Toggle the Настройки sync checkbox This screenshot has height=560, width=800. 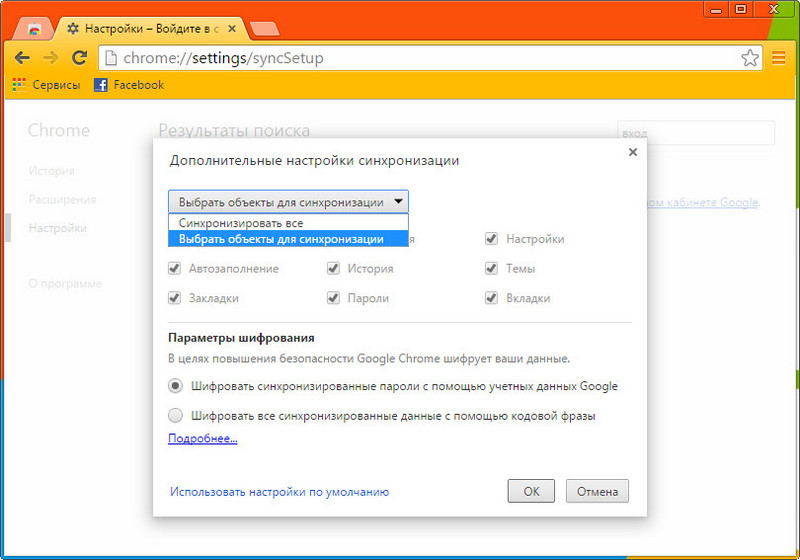click(491, 239)
